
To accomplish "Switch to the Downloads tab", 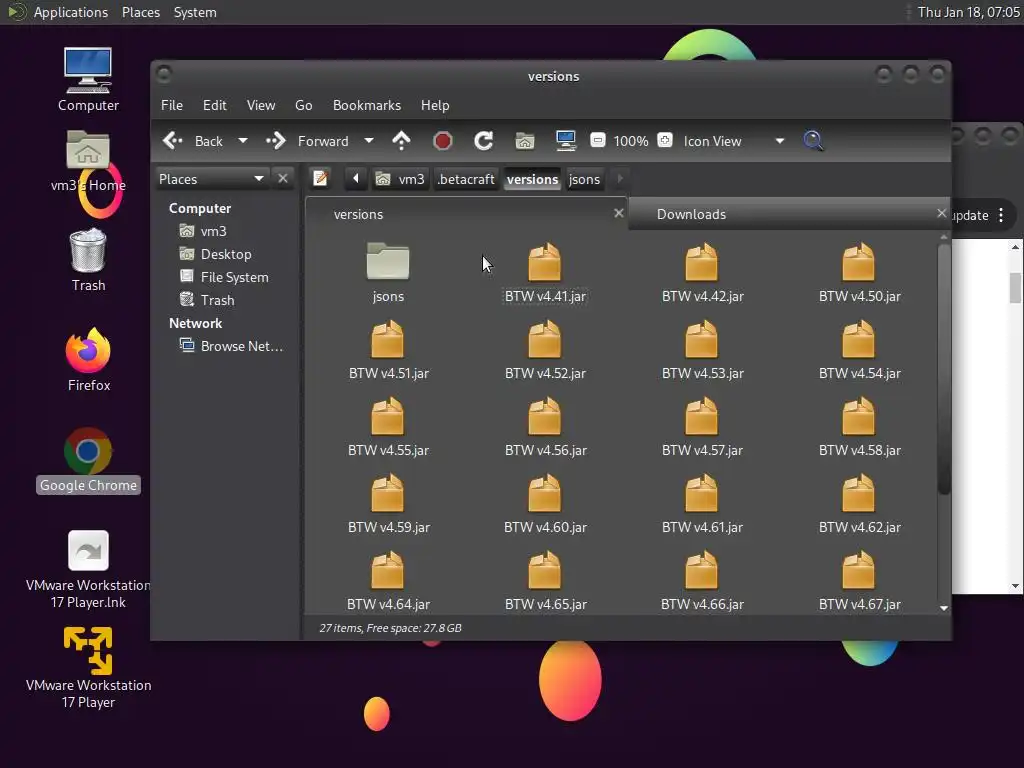I will (691, 214).
